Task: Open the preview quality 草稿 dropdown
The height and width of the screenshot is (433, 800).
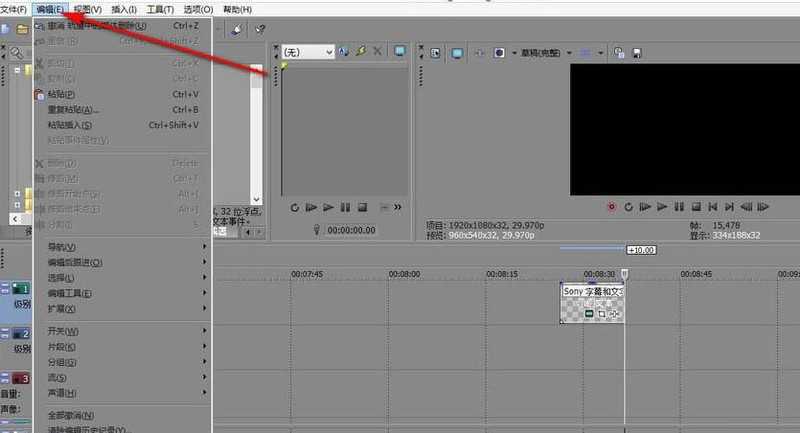Action: point(546,52)
